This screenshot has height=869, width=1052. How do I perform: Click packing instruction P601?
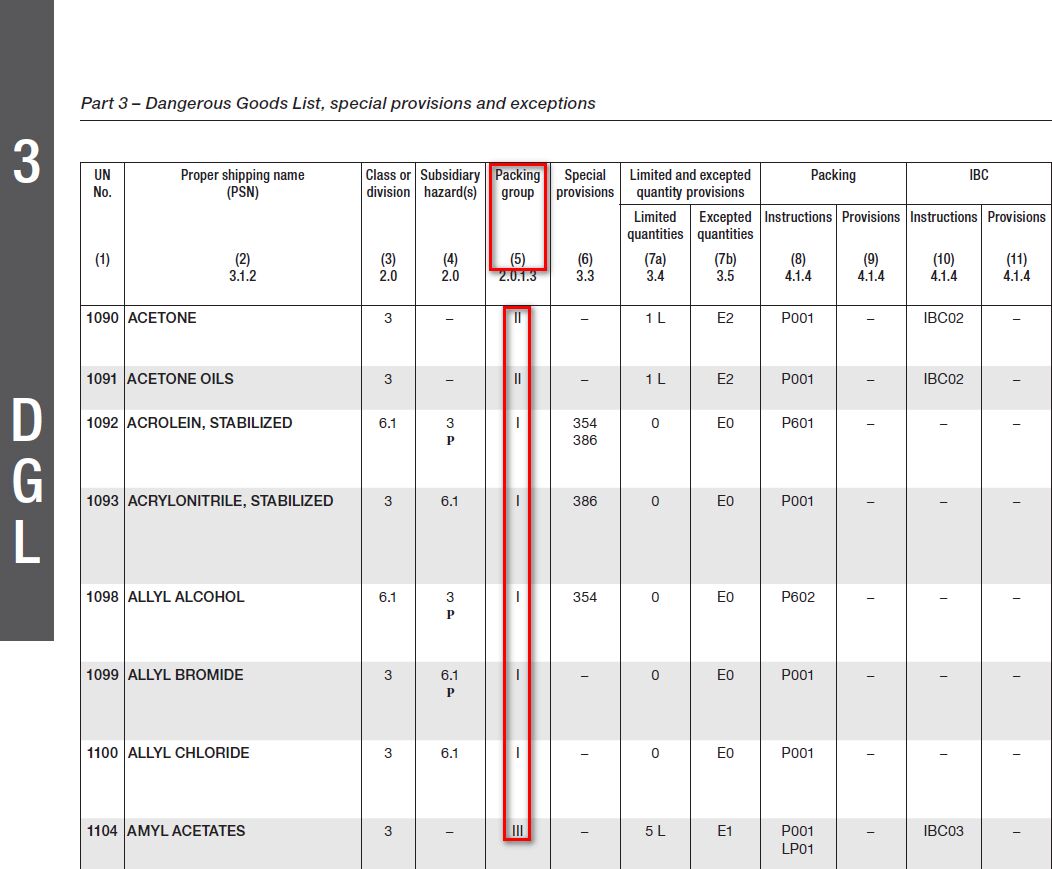point(797,423)
